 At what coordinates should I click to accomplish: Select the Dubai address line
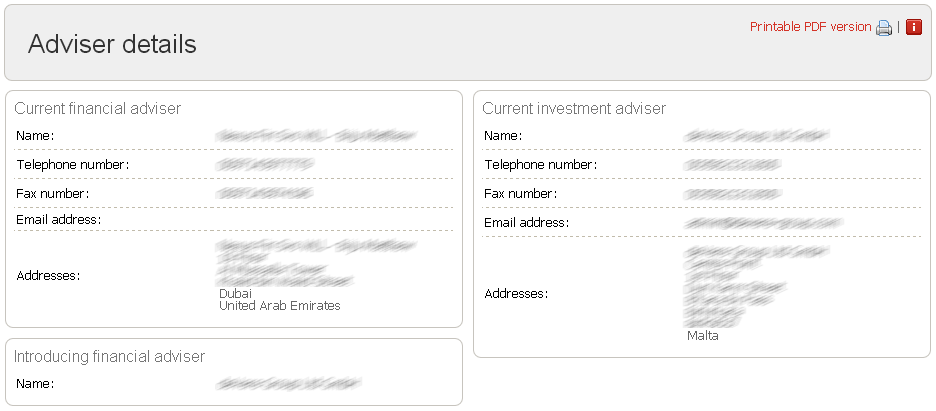coord(236,293)
